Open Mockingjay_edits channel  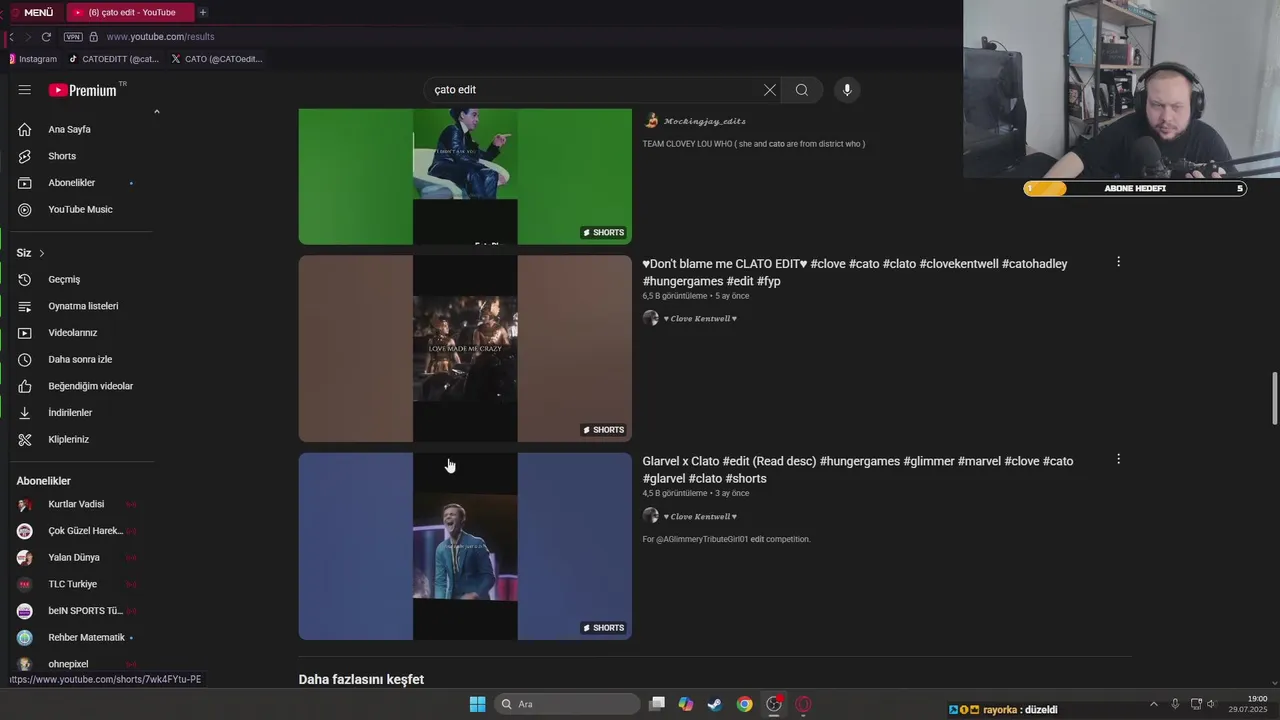pyautogui.click(x=705, y=121)
